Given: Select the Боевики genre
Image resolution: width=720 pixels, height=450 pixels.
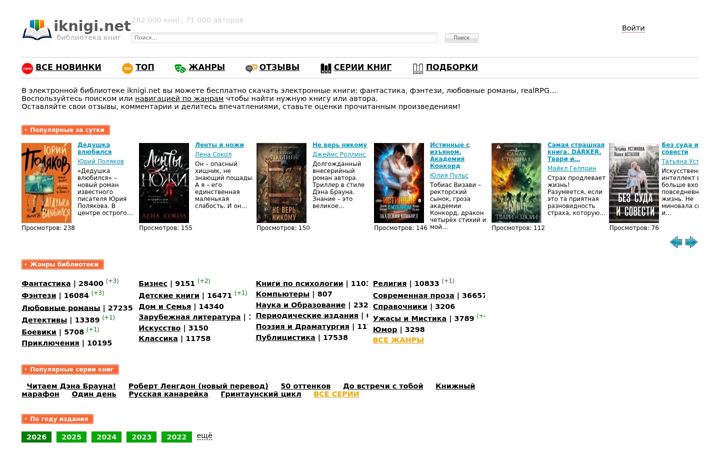Looking at the screenshot, I should [x=39, y=332].
